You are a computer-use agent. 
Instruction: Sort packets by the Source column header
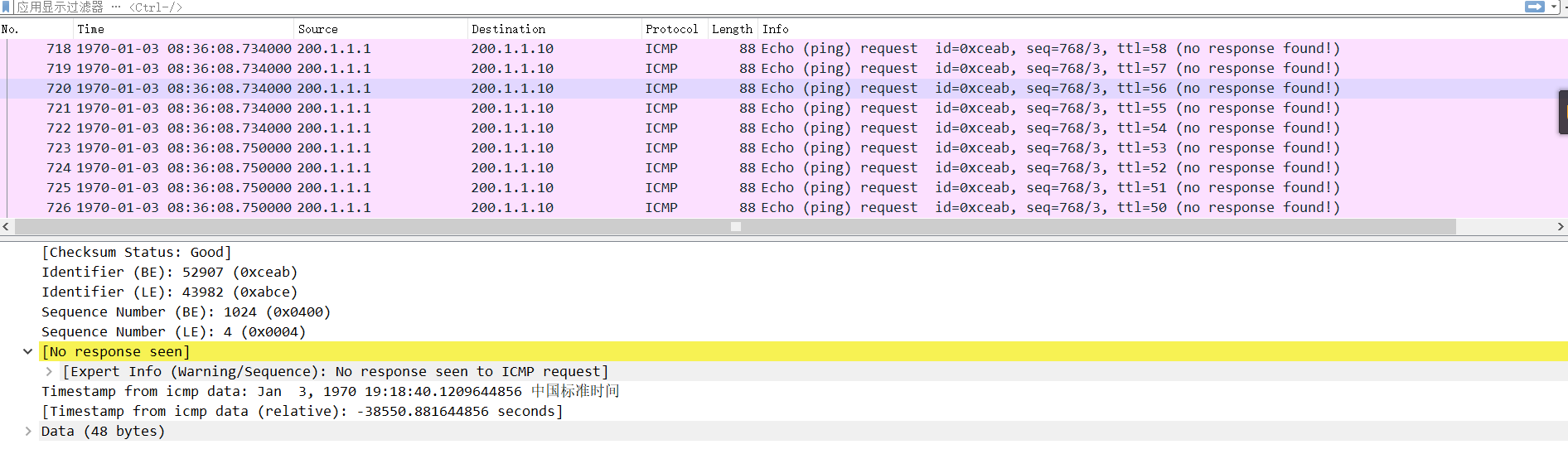click(318, 29)
